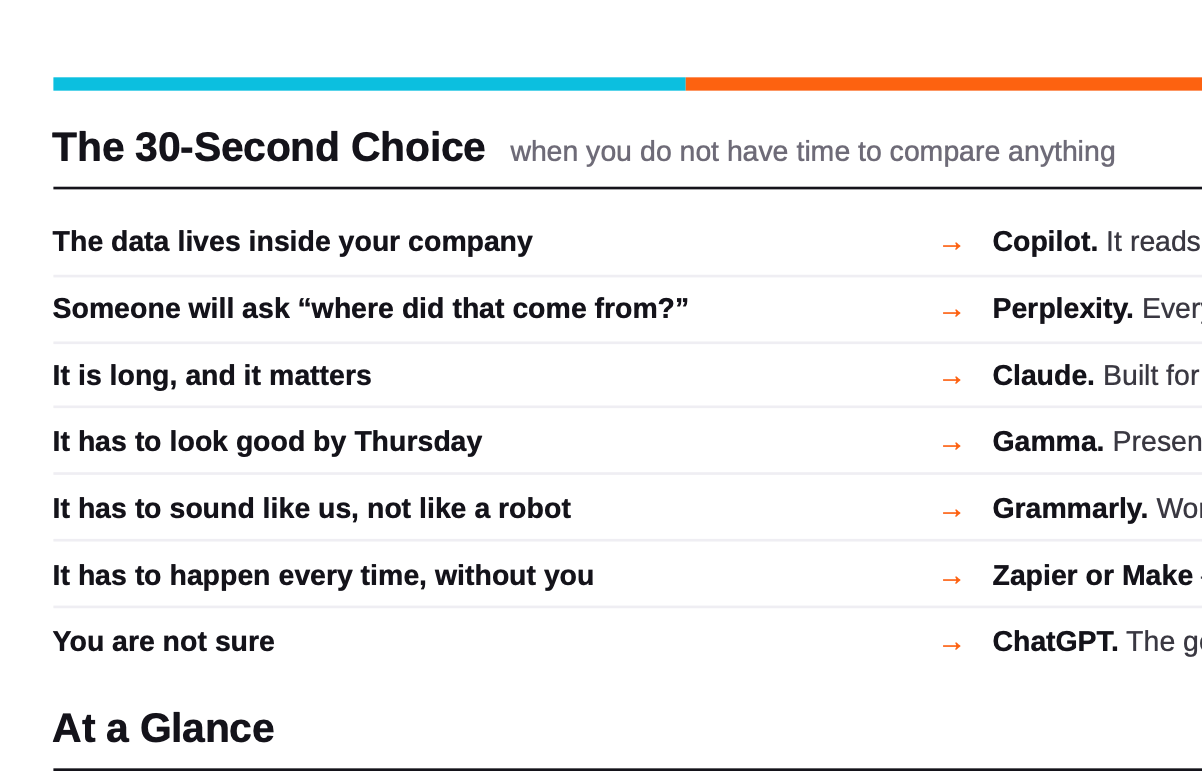Click the "You are not sure" row
This screenshot has height=782, width=1202.
click(x=627, y=642)
